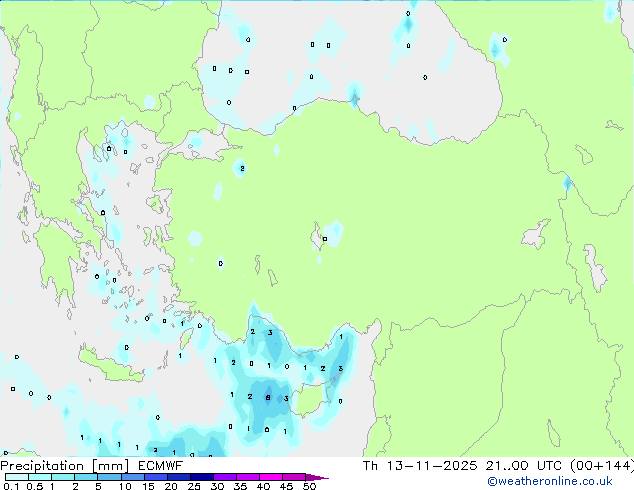Viewport: 634px width, 490px height.
Task: Click the 1–2 mm legend color swatch
Action: click(x=63, y=477)
